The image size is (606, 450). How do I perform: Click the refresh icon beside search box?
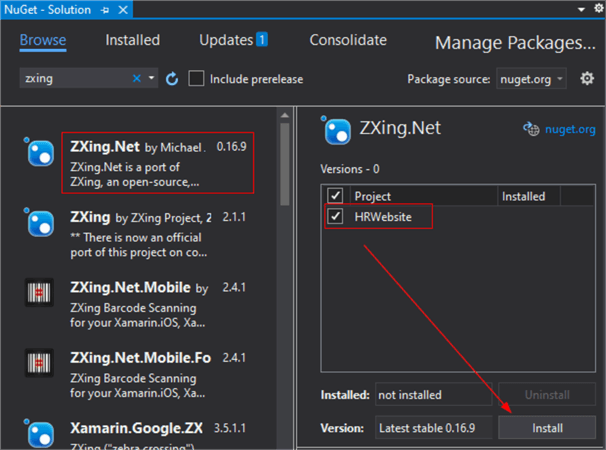[x=172, y=78]
